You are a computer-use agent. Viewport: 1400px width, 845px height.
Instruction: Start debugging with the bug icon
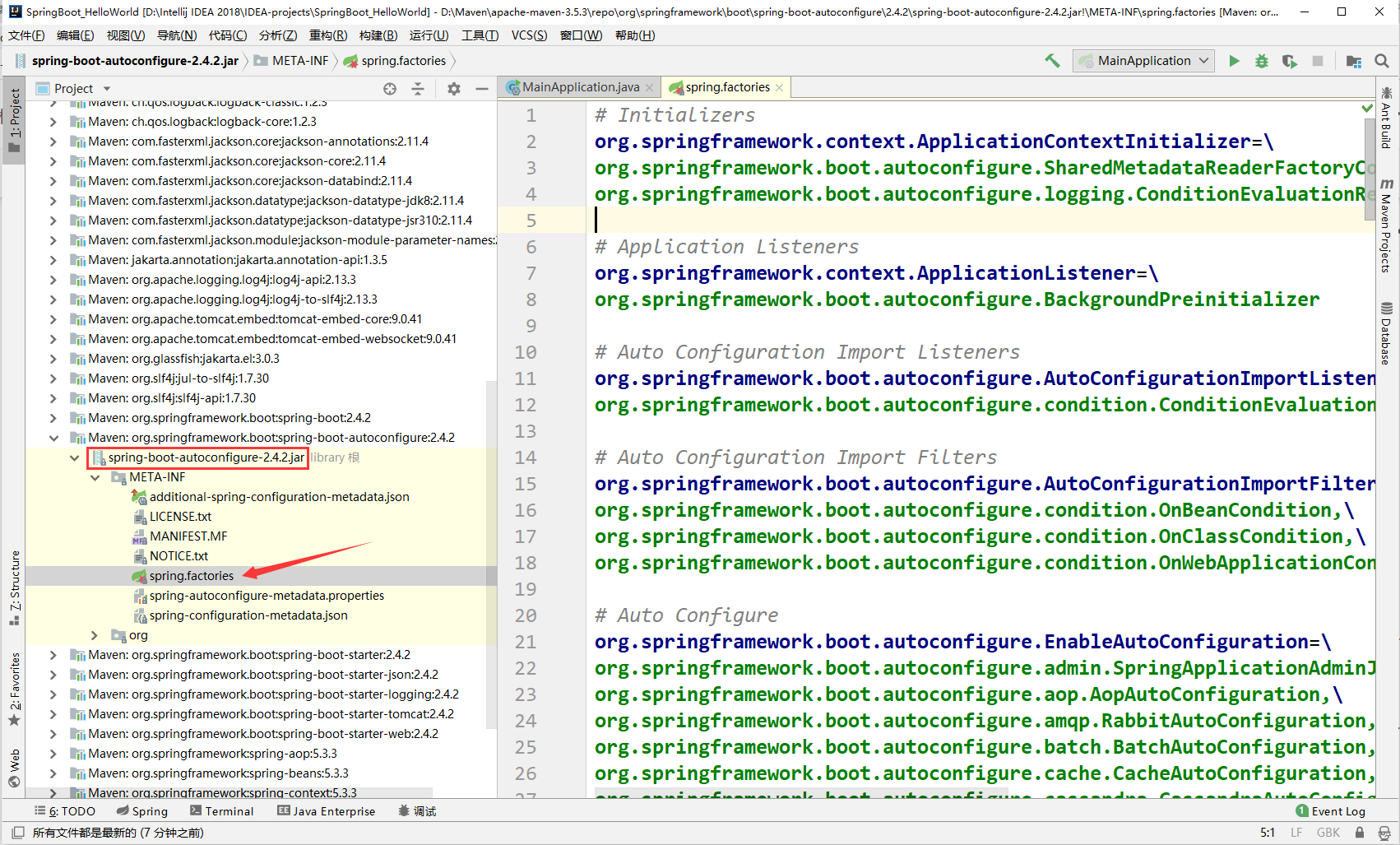tap(1261, 61)
